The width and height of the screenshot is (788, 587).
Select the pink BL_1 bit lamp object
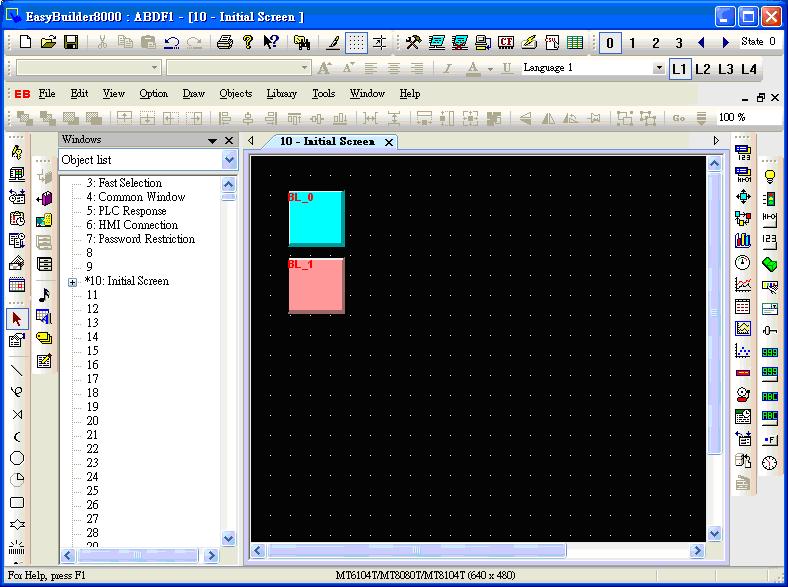pyautogui.click(x=317, y=285)
